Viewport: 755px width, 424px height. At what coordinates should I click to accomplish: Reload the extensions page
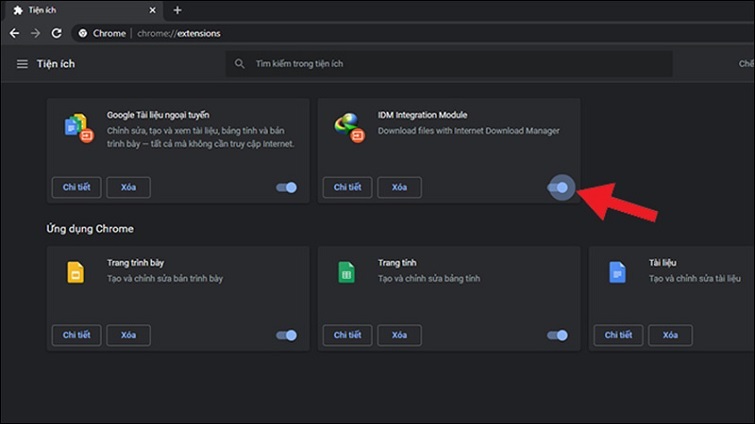(x=57, y=33)
